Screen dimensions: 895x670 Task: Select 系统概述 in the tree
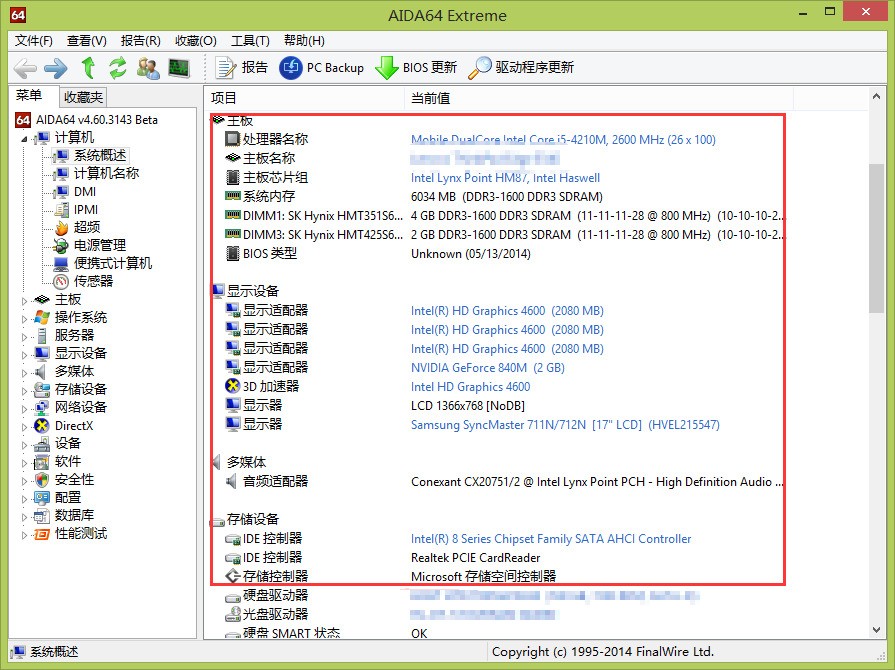(100, 155)
